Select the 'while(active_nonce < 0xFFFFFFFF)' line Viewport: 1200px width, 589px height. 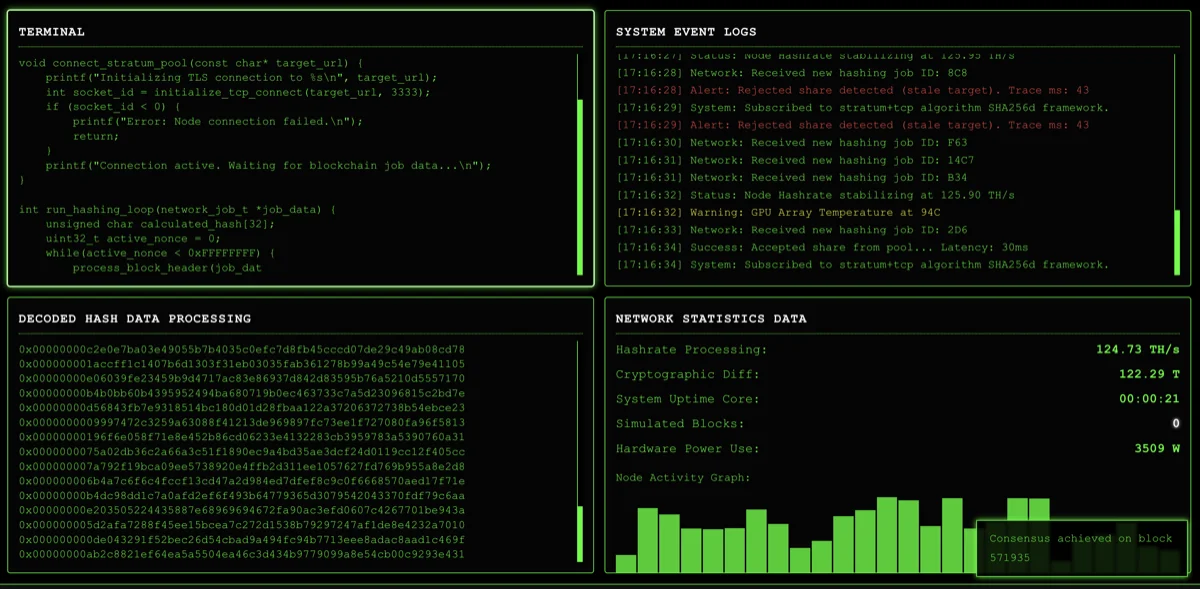160,253
